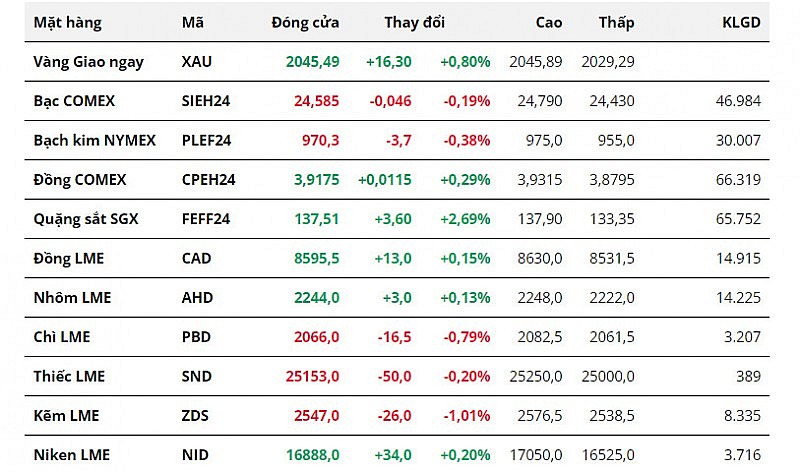Sort by the KLGD column header
This screenshot has height=472, width=800.
(x=741, y=22)
